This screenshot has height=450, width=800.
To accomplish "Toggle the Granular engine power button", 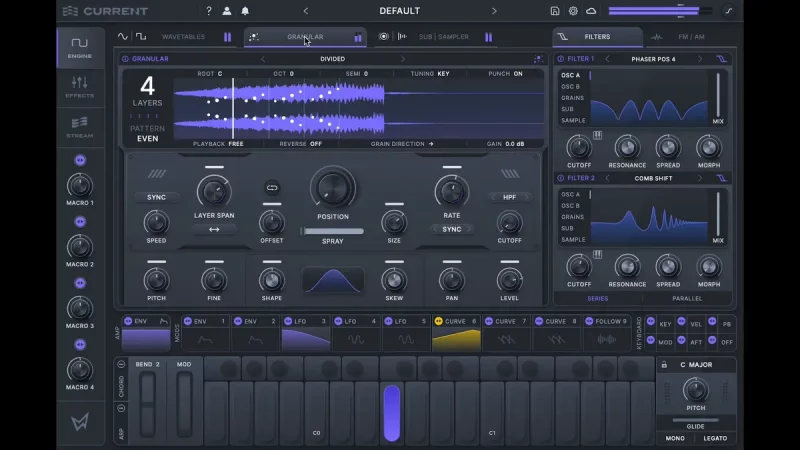I will pyautogui.click(x=127, y=59).
